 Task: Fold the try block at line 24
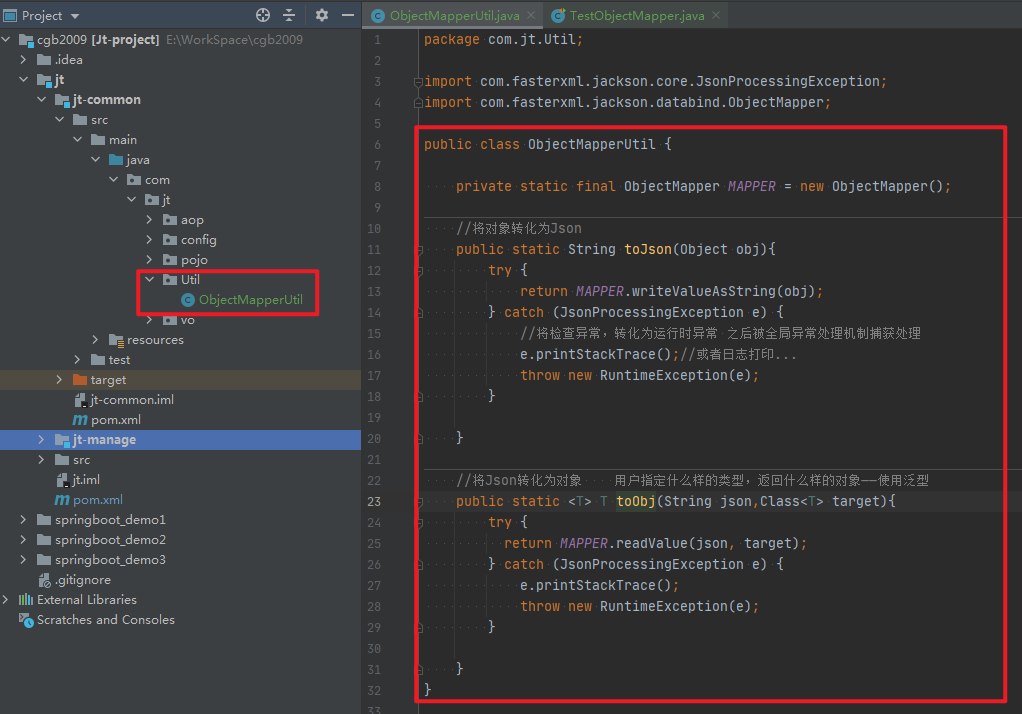pyautogui.click(x=419, y=522)
